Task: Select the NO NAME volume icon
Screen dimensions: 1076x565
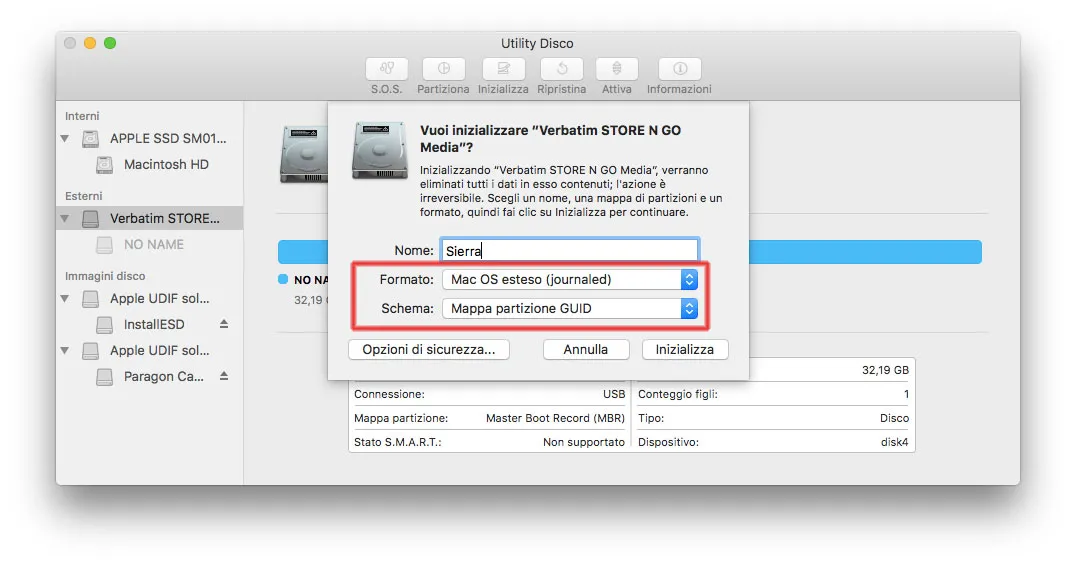Action: tap(104, 244)
